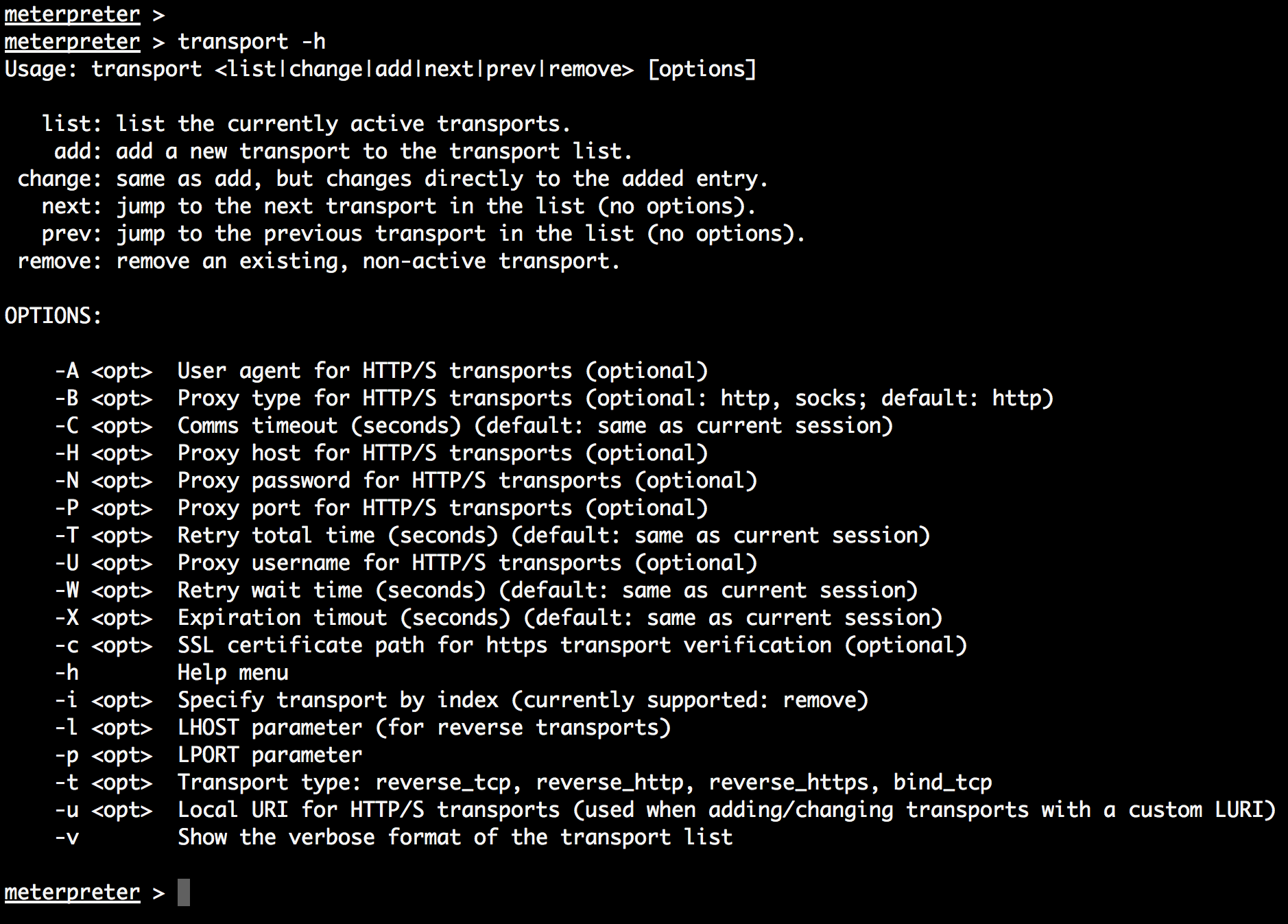Click the topmost meterpreter prompt
Screen dimensions: 1288x924
coord(72,14)
